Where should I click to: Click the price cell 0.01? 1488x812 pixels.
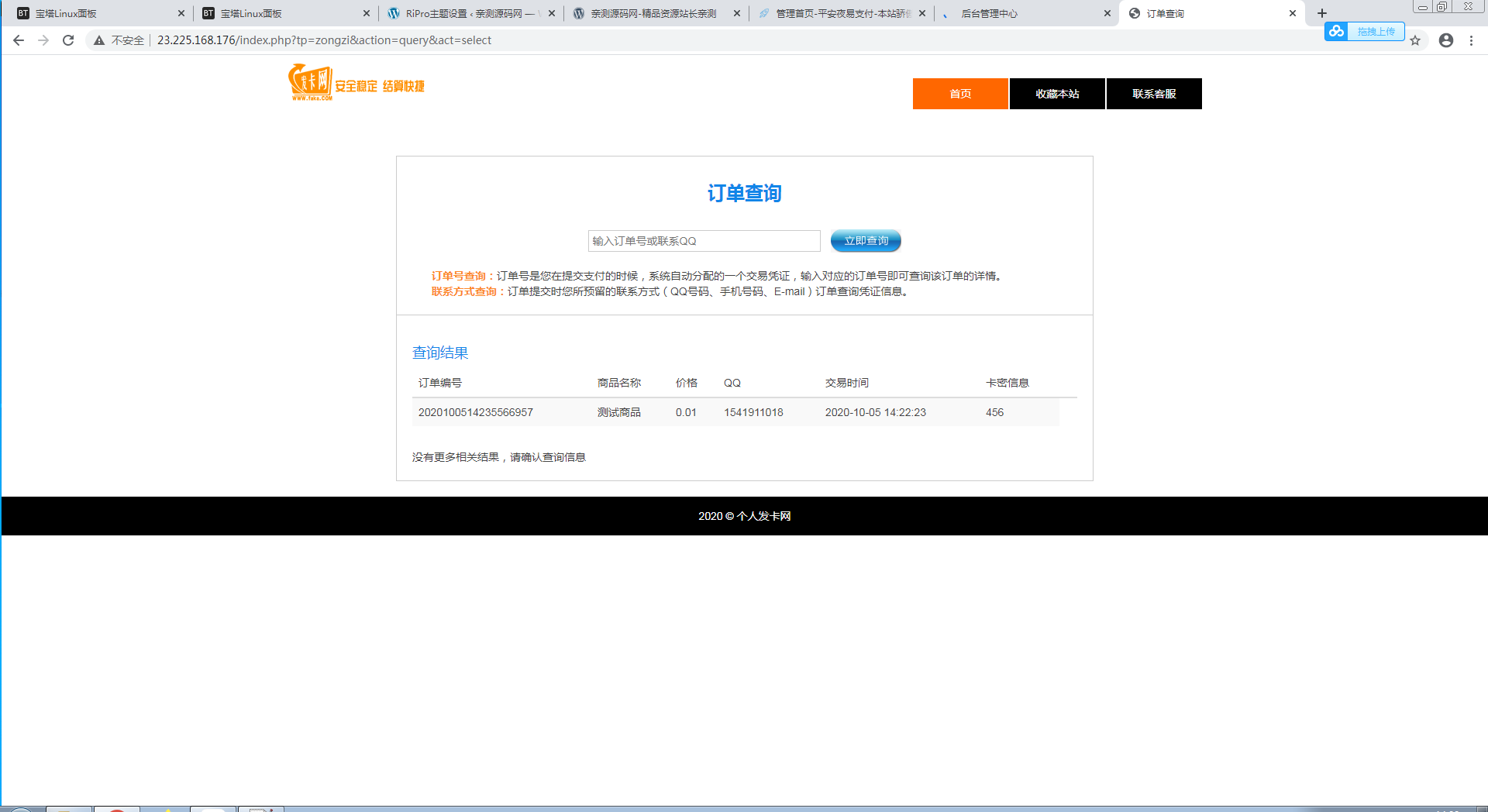[686, 412]
